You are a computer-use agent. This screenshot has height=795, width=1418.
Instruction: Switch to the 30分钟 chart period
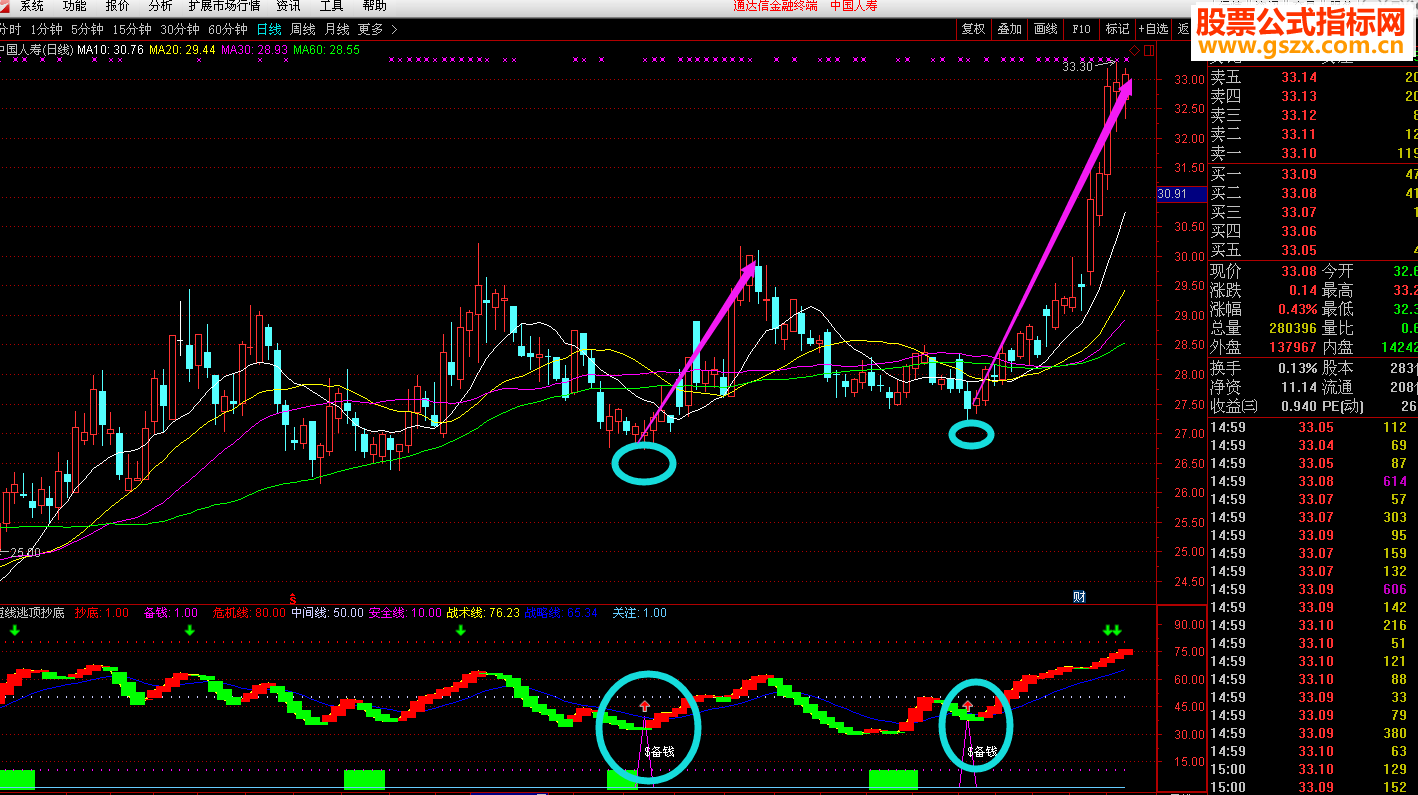tap(180, 29)
